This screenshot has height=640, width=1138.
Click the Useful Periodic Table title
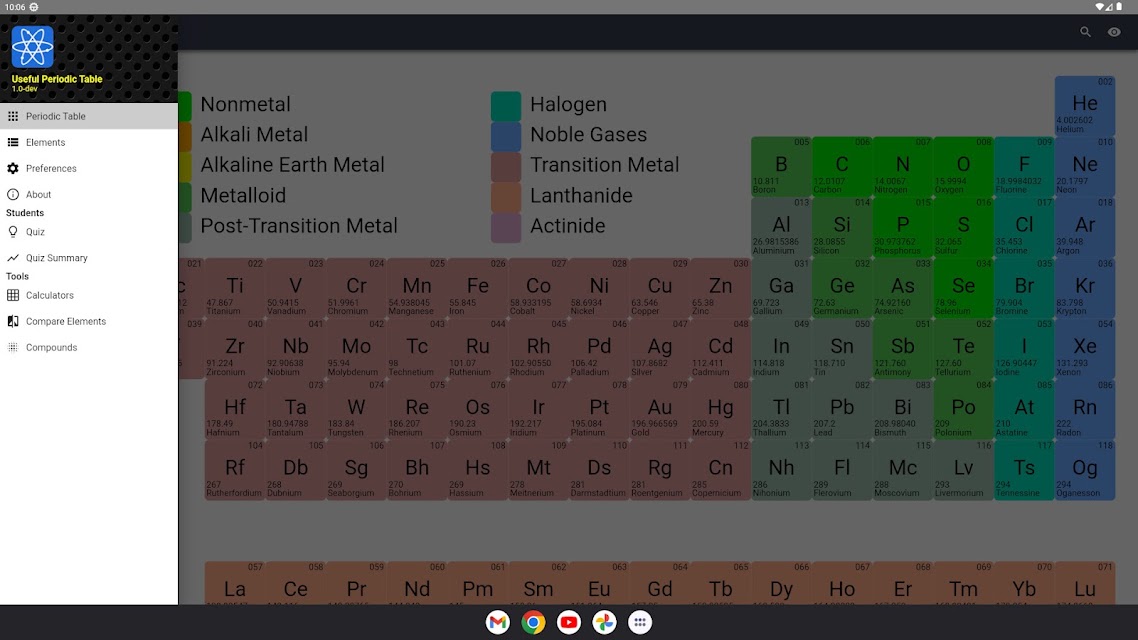click(57, 79)
